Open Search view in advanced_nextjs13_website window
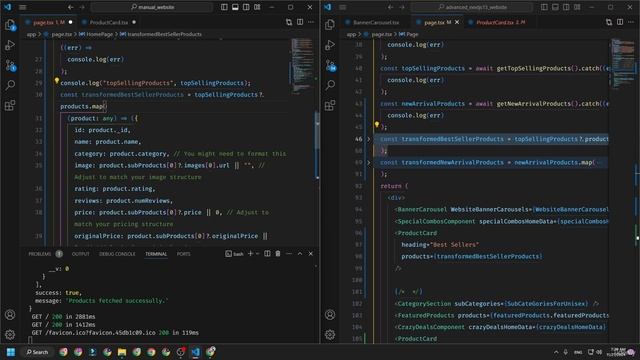The height and width of the screenshot is (360, 640). point(330,85)
